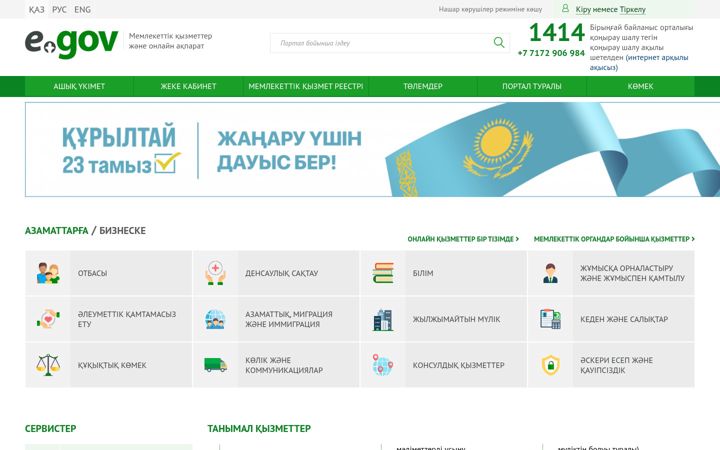Open the Білім books icon

[383, 273]
